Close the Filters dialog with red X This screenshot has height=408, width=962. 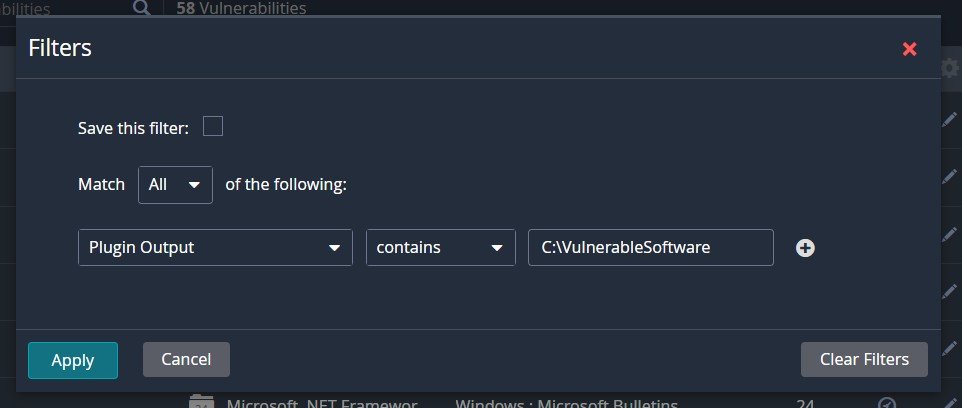click(909, 49)
